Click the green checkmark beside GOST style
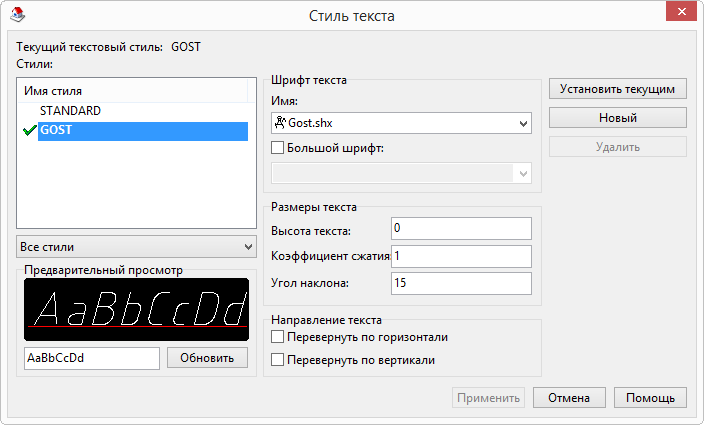 28,131
